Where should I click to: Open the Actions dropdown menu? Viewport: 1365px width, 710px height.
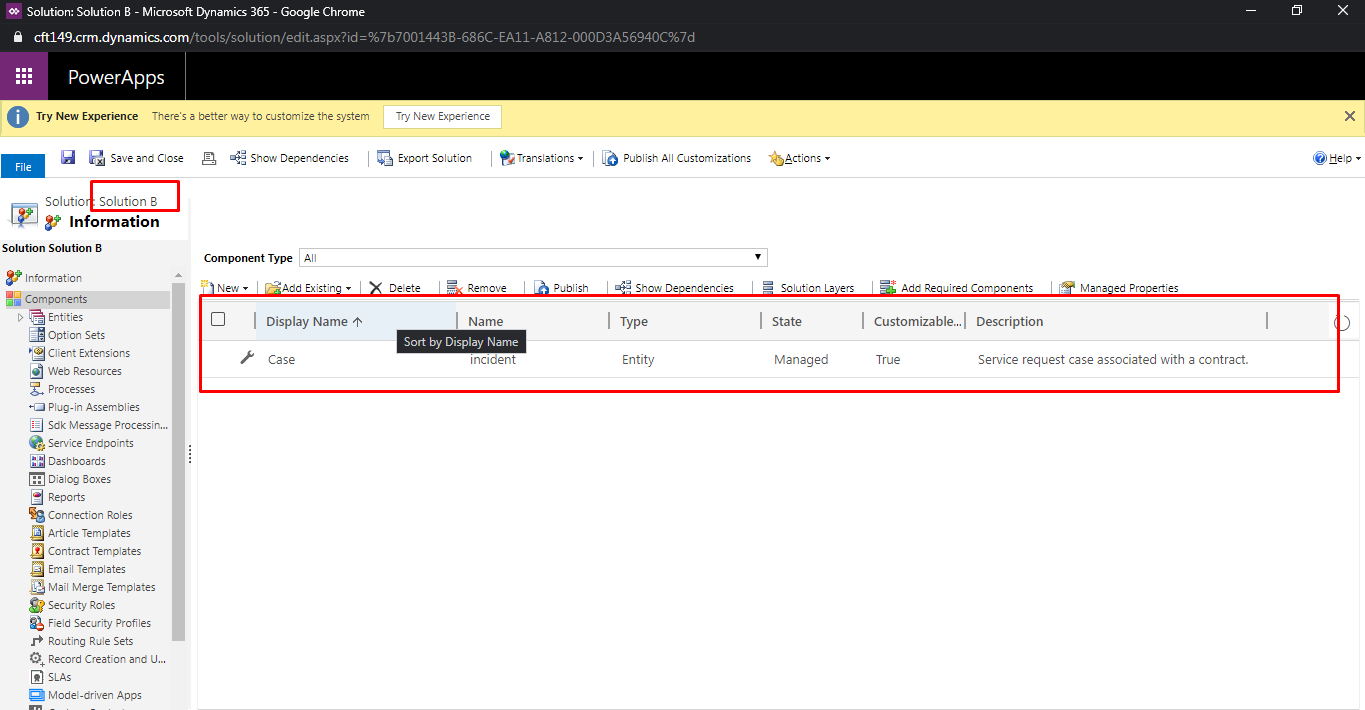pos(799,158)
